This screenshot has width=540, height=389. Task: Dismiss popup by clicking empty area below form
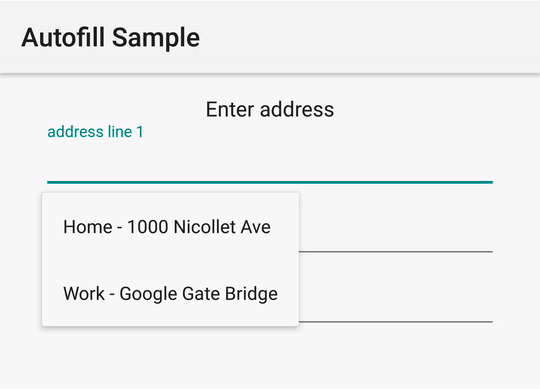270,360
